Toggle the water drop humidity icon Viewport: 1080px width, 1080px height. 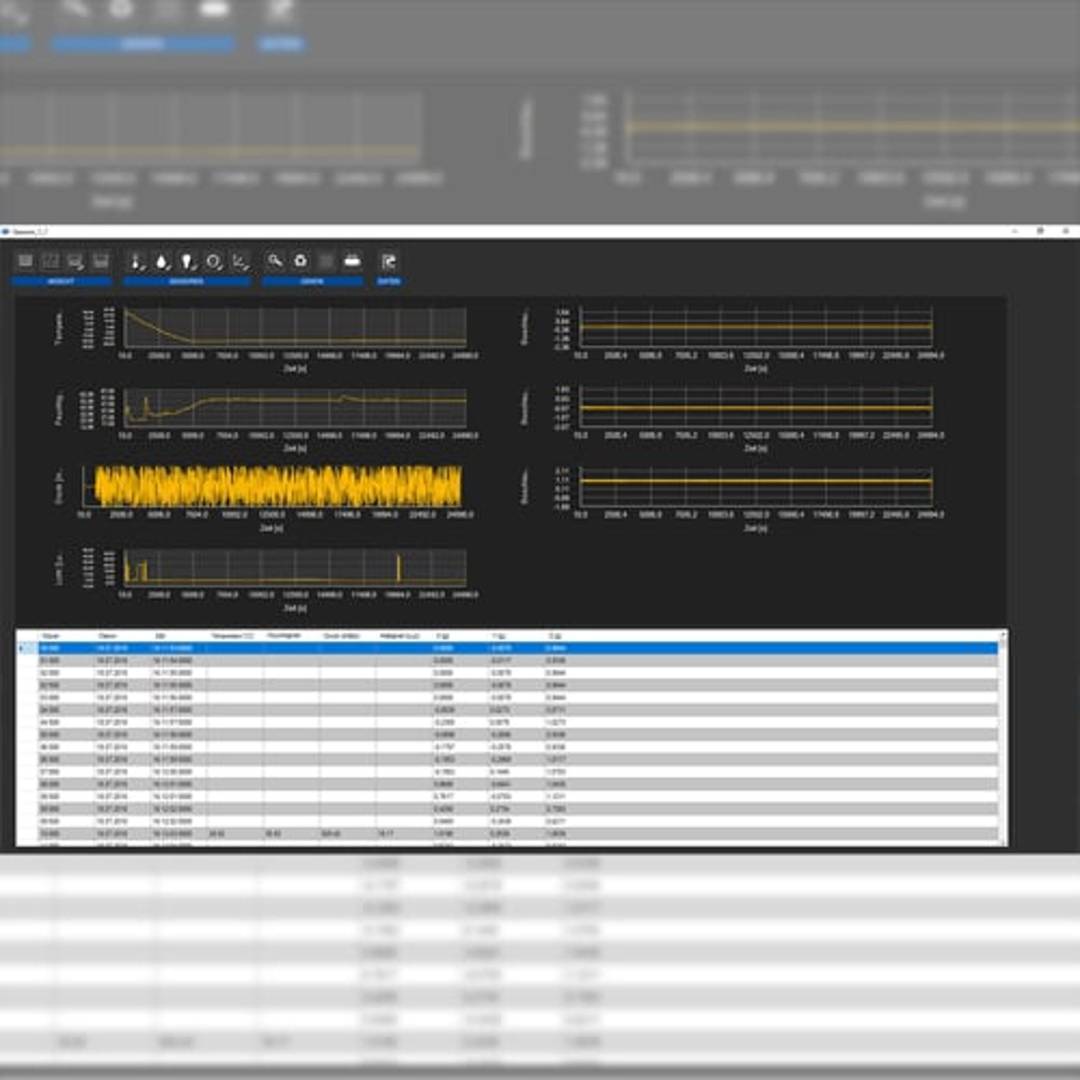pos(162,261)
